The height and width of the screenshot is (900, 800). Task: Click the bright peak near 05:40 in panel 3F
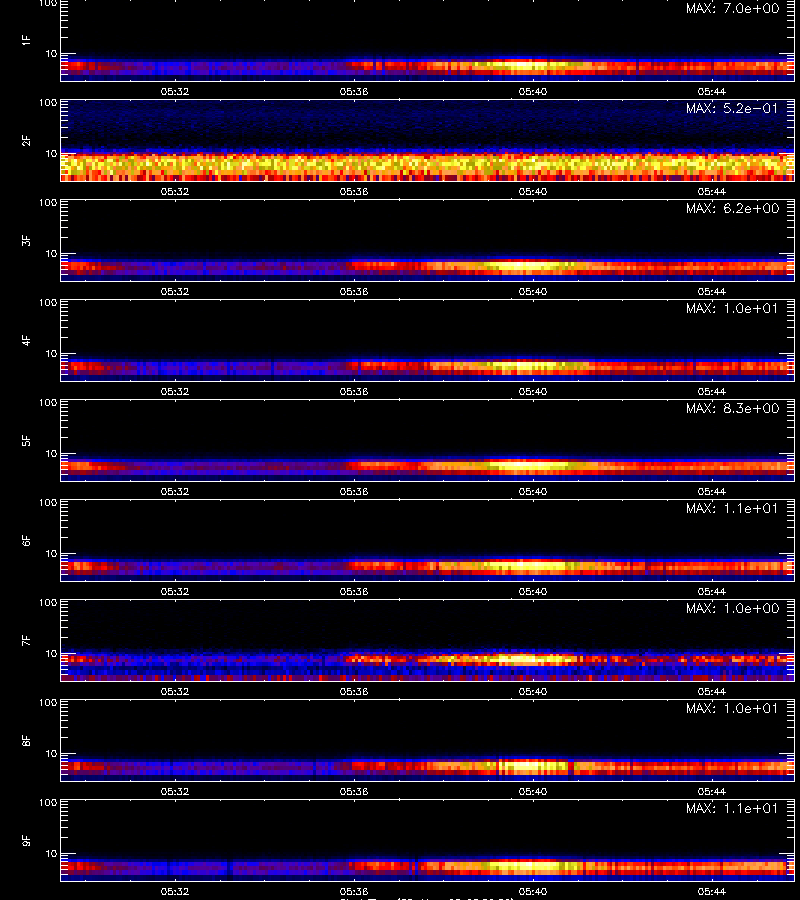click(x=525, y=266)
